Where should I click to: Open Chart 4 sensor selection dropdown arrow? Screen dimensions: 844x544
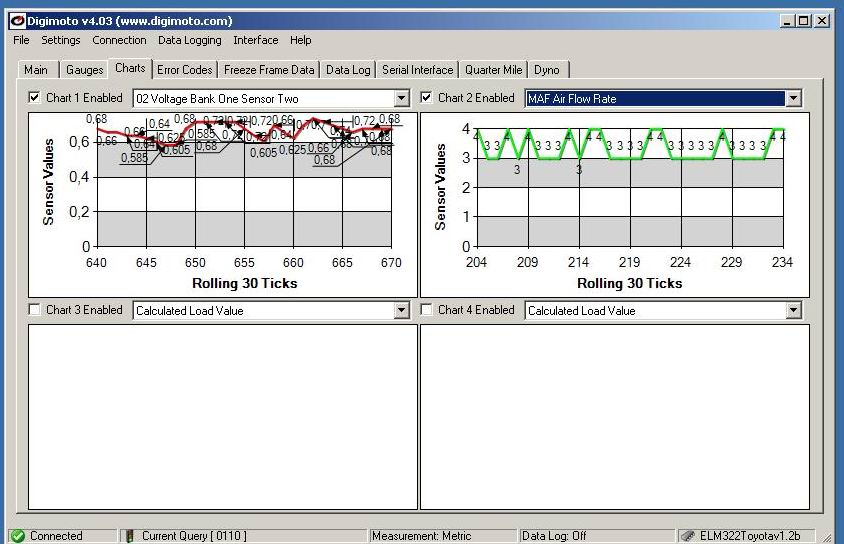point(793,310)
